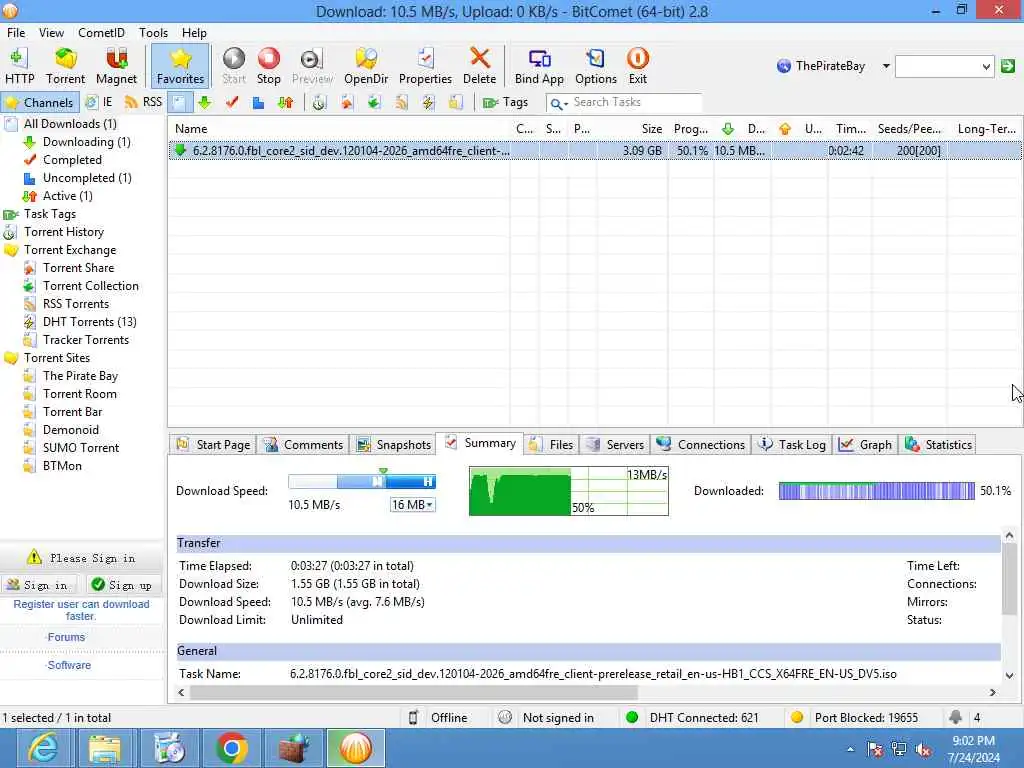Click the Exit toolbar icon
1024x768 pixels.
click(637, 66)
